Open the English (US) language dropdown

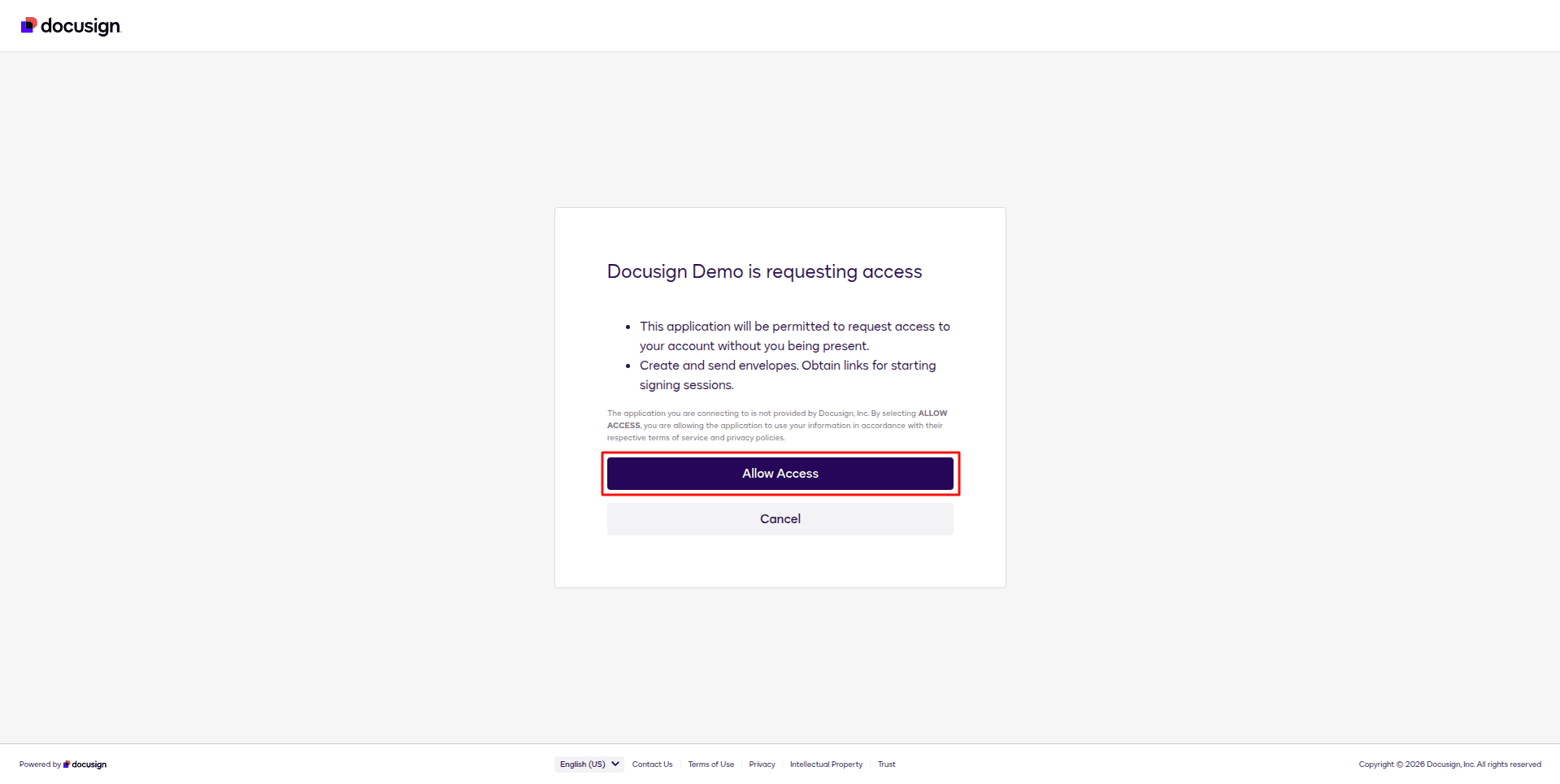click(589, 765)
